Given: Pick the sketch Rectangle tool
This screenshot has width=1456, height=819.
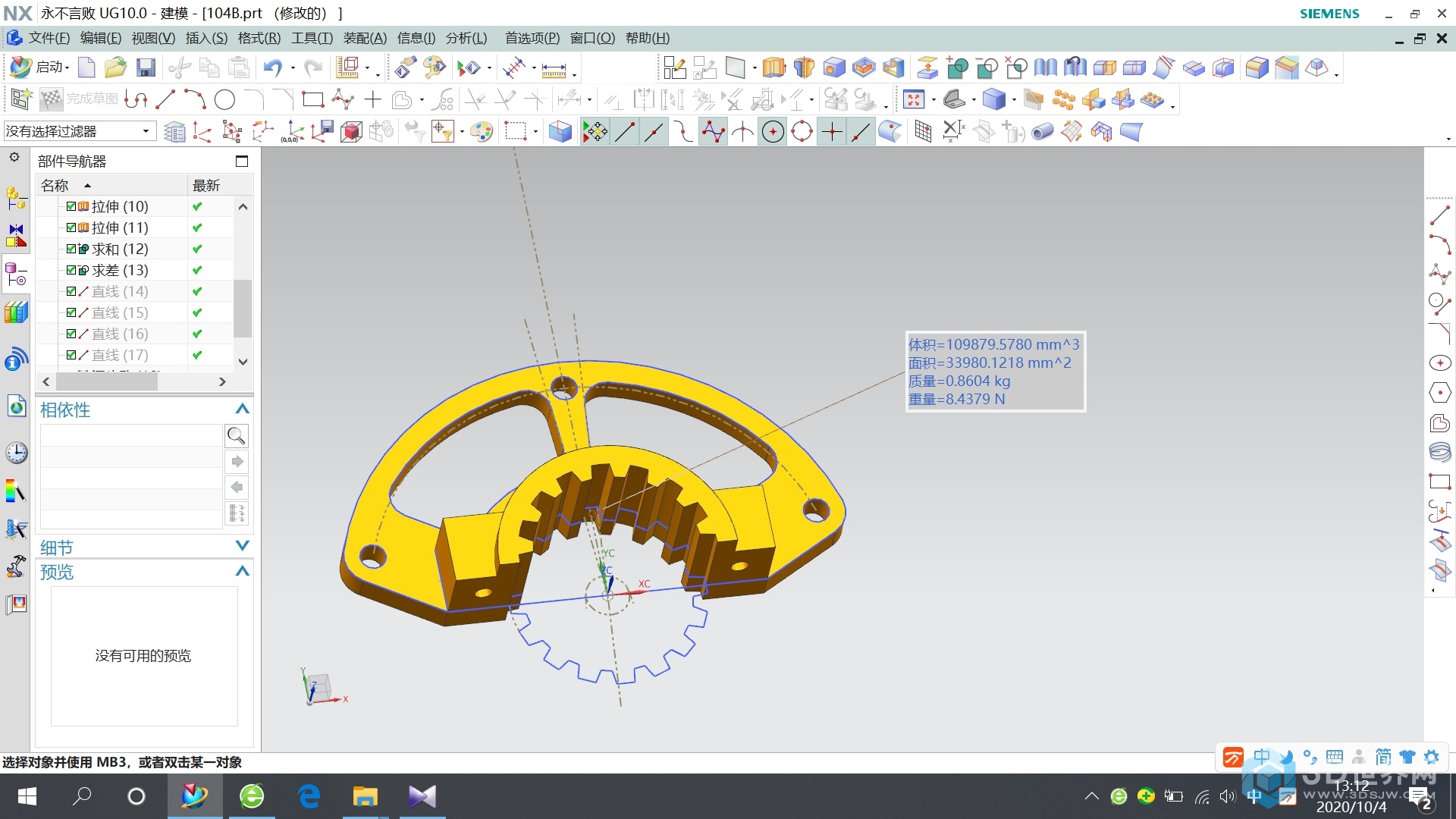Looking at the screenshot, I should 312,99.
